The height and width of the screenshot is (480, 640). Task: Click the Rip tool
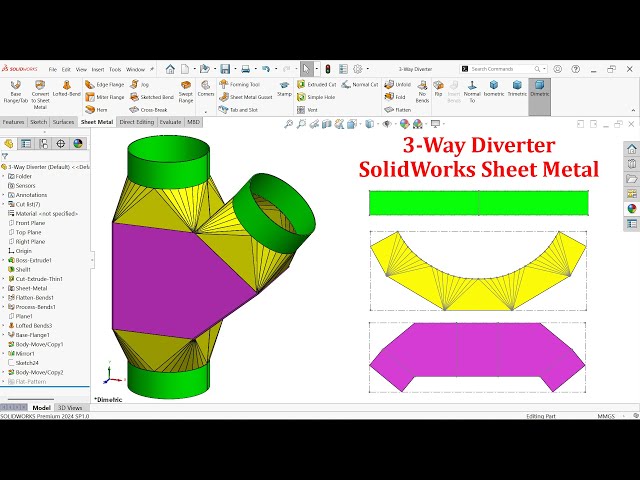(438, 88)
